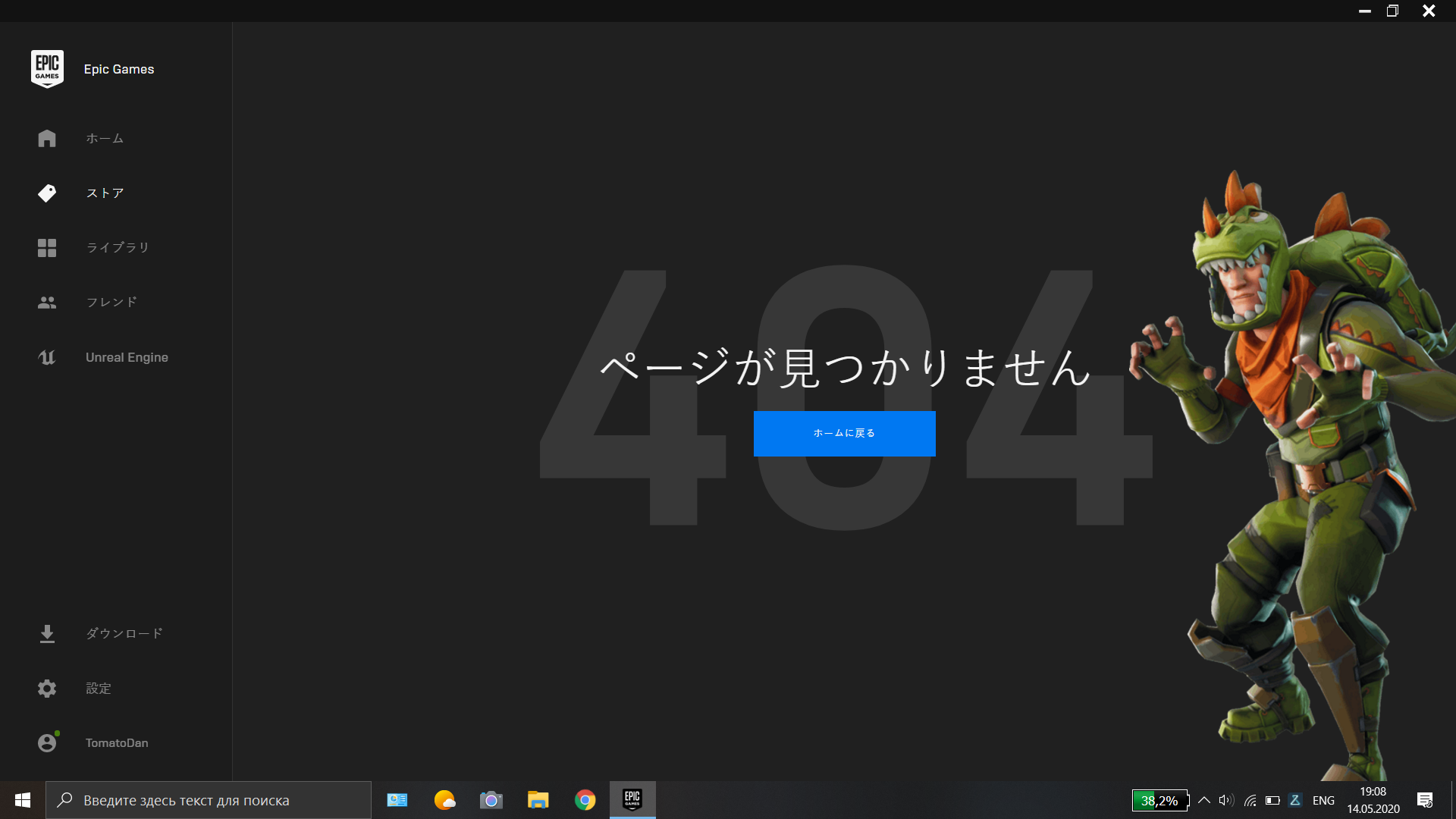Open the volume speaker icon

click(x=1226, y=800)
